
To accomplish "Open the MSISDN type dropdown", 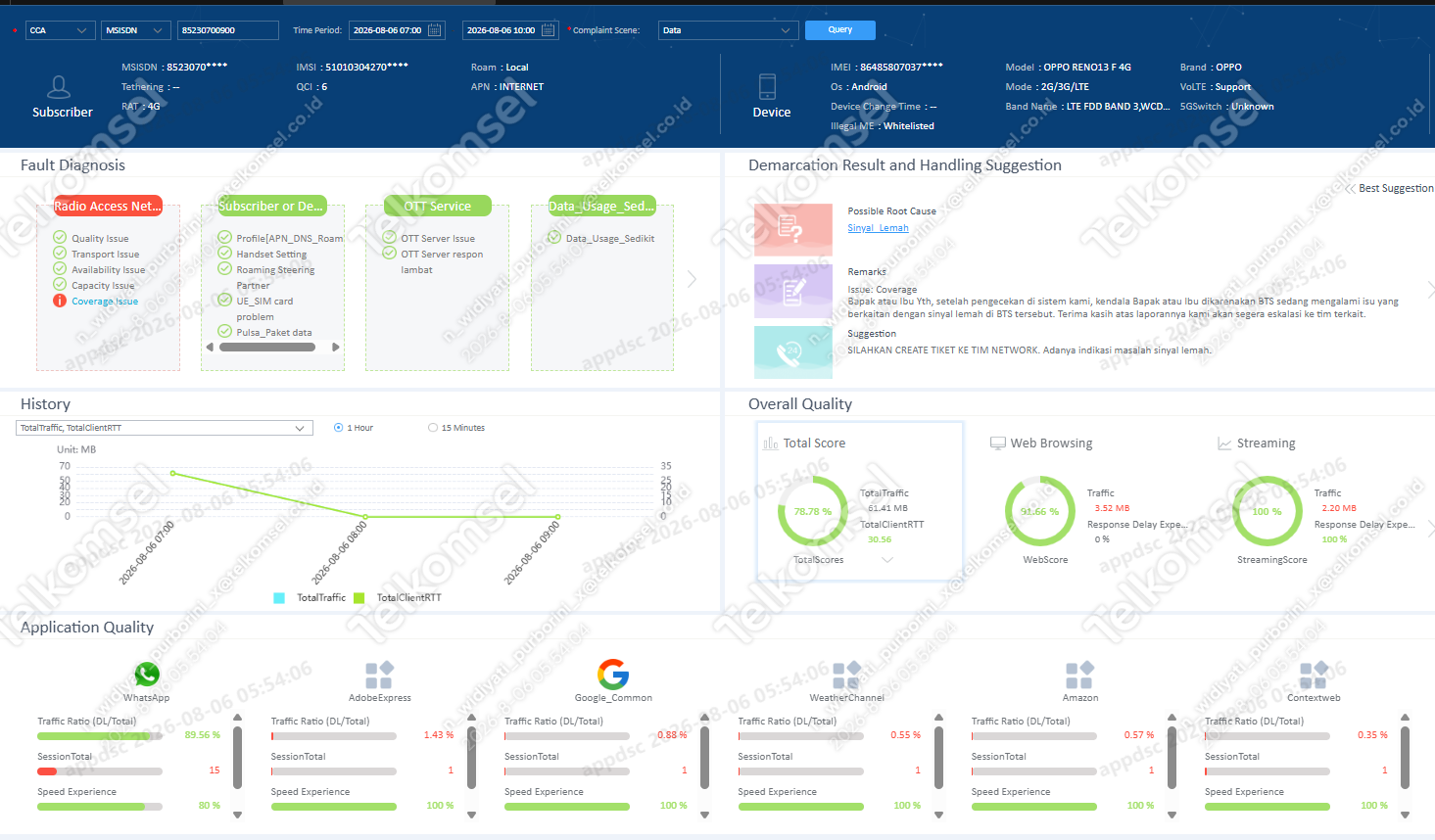I will [136, 30].
